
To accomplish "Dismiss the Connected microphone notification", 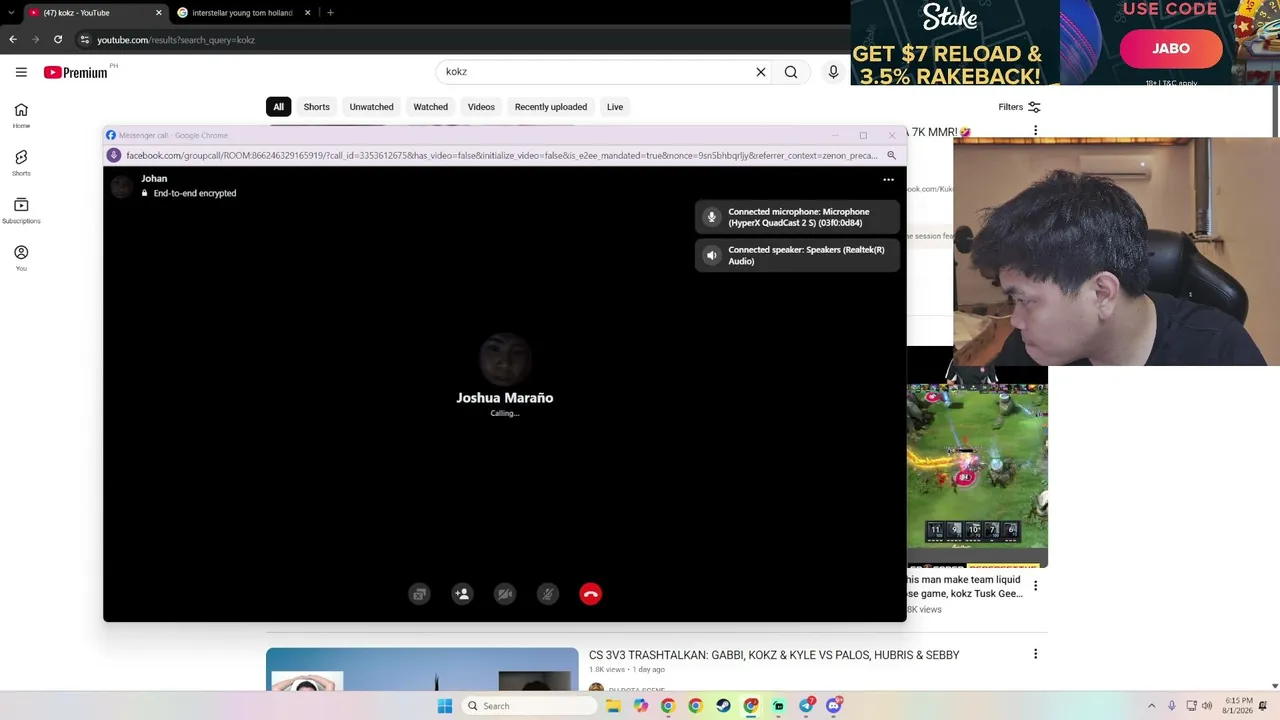I will coord(797,217).
